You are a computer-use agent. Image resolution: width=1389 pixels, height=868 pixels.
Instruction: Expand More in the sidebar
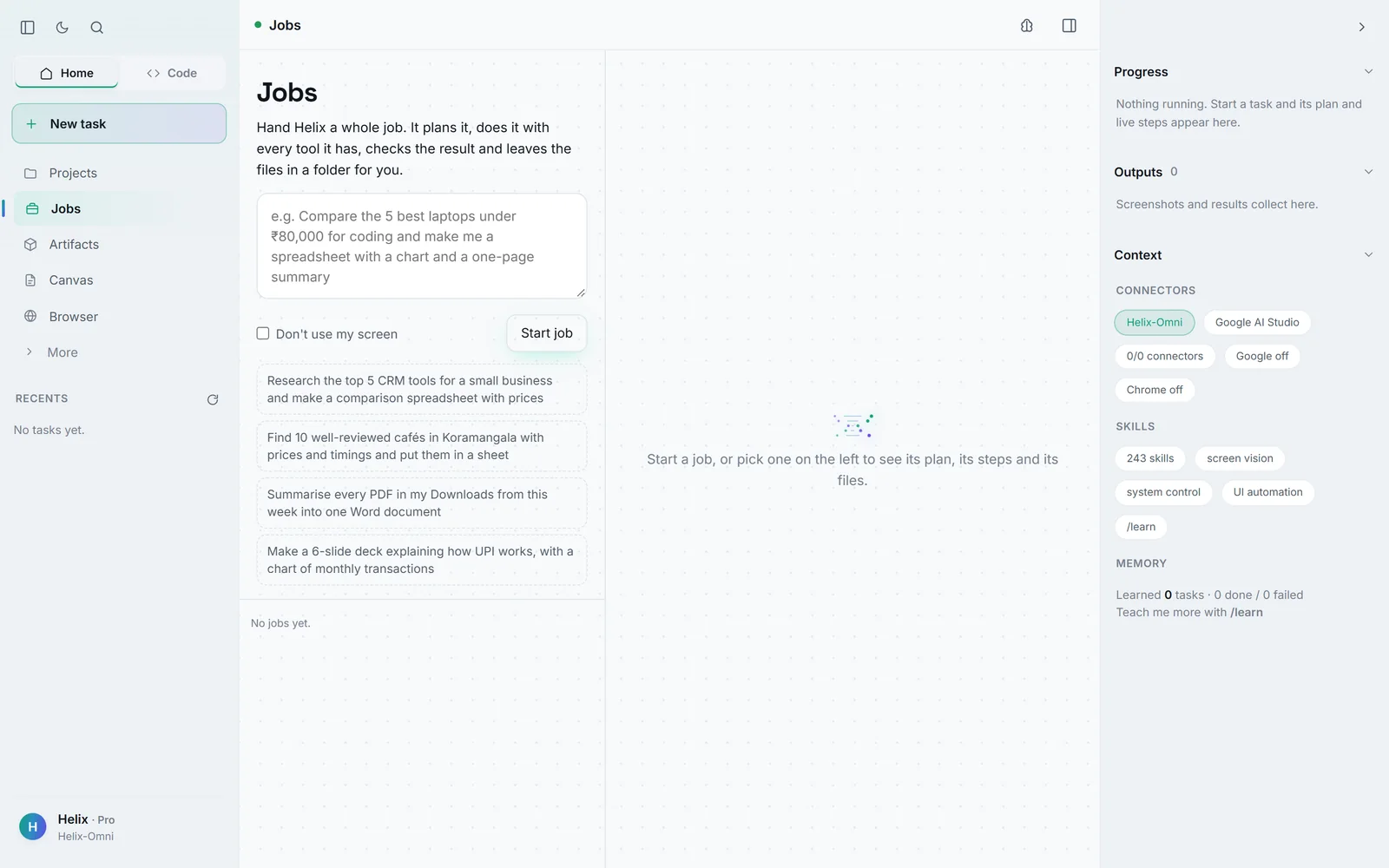119,352
